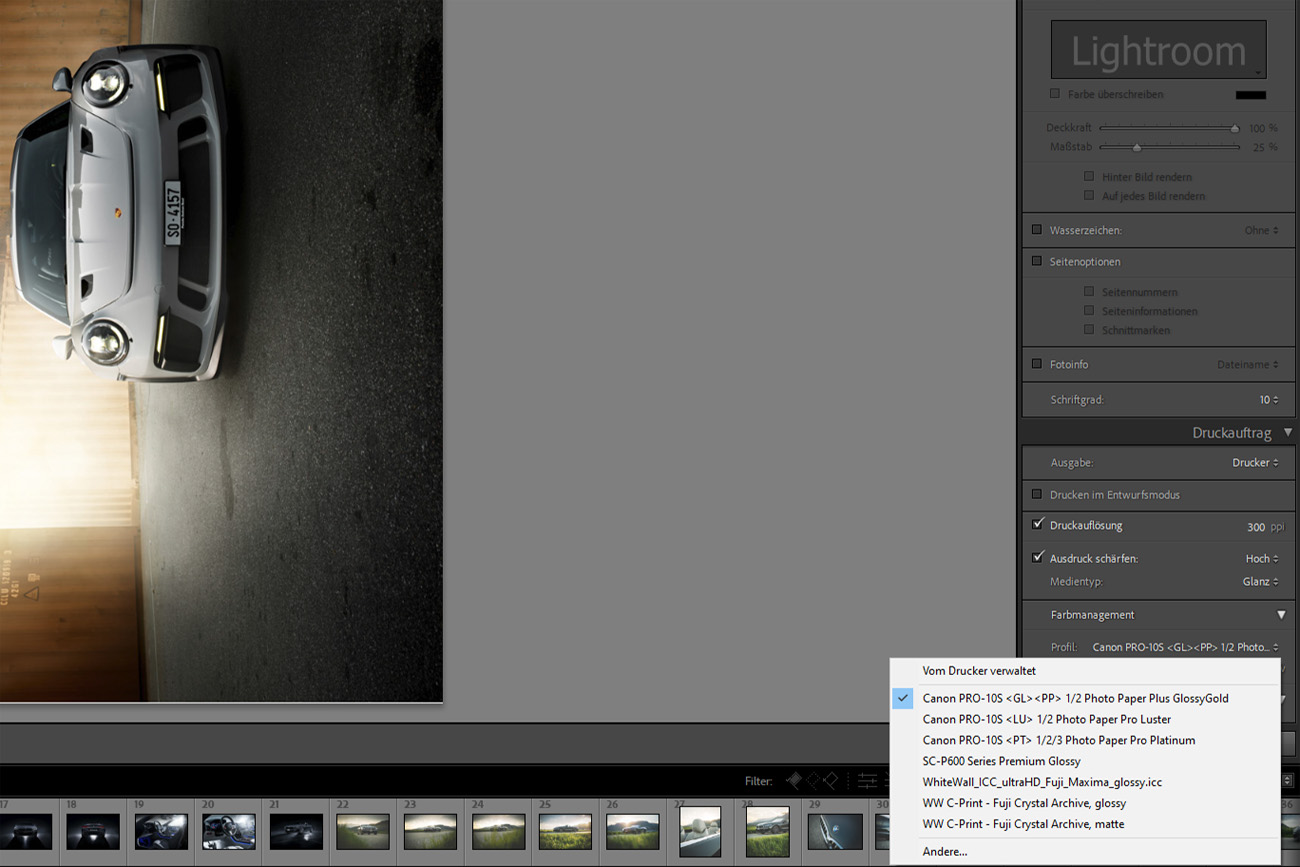Open the Ausdruck schärfen Hoch dropdown
Image resolution: width=1300 pixels, height=867 pixels.
pos(1262,558)
